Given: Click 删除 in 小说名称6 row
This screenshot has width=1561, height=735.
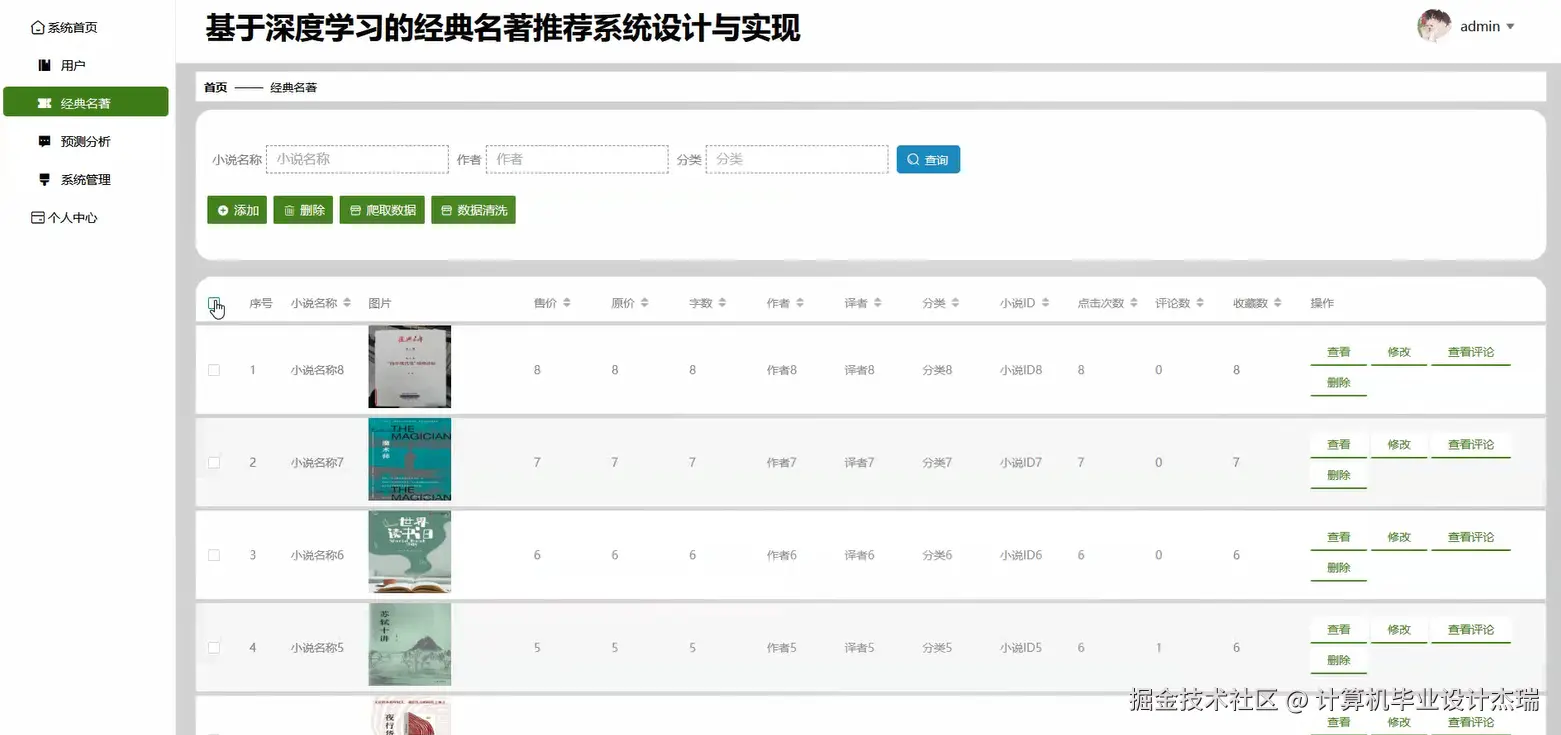Looking at the screenshot, I should point(1338,568).
